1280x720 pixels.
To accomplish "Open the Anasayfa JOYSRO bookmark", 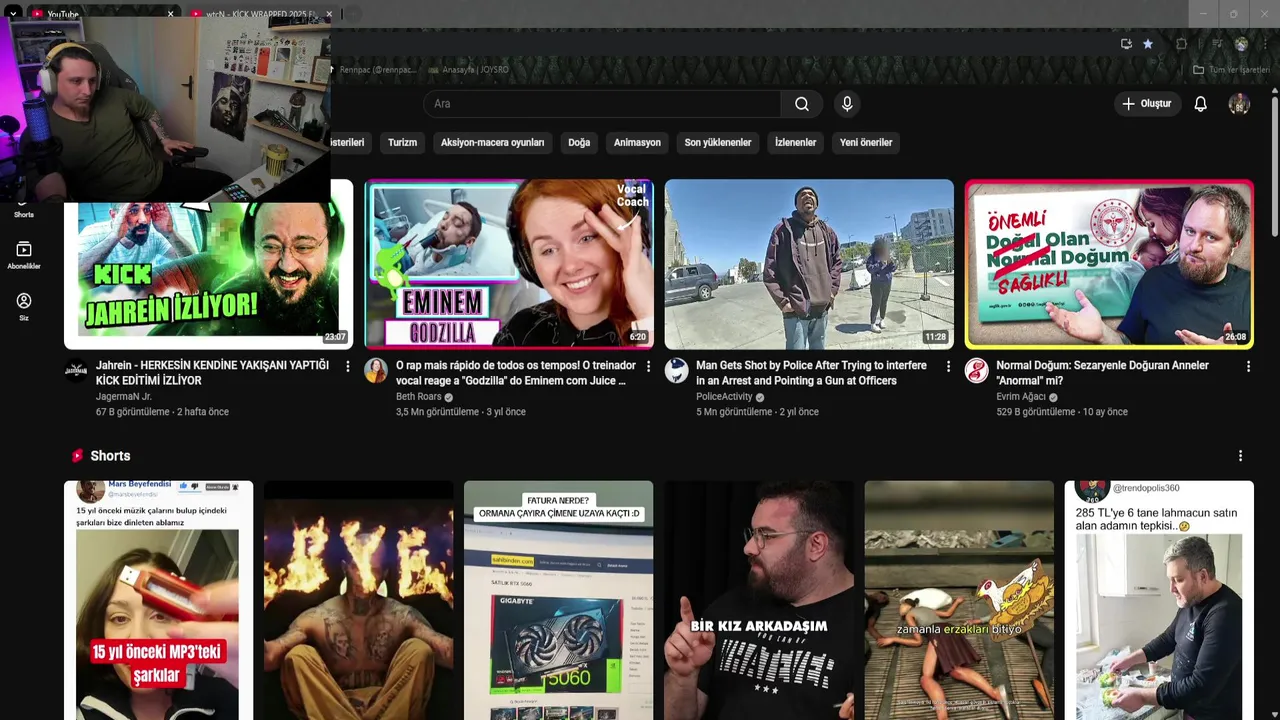I will pos(468,70).
